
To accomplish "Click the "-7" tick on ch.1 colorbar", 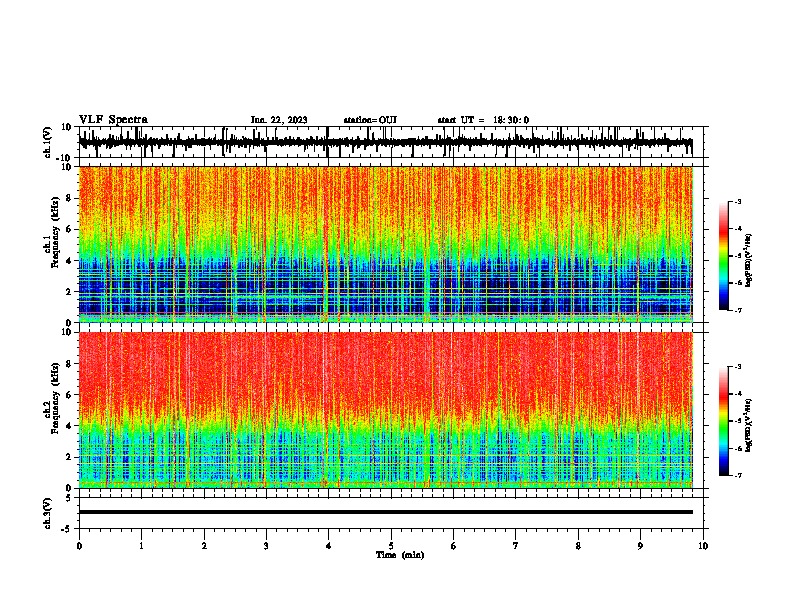I will (737, 310).
